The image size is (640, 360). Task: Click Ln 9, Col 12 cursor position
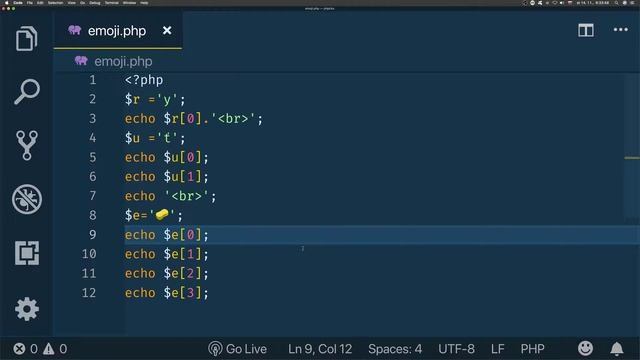320,349
